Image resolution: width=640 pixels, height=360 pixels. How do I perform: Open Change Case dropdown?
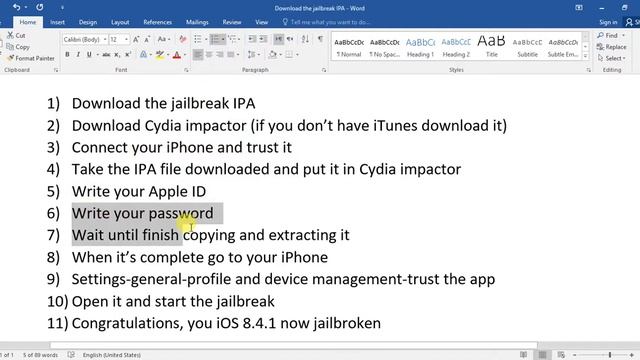click(x=164, y=39)
